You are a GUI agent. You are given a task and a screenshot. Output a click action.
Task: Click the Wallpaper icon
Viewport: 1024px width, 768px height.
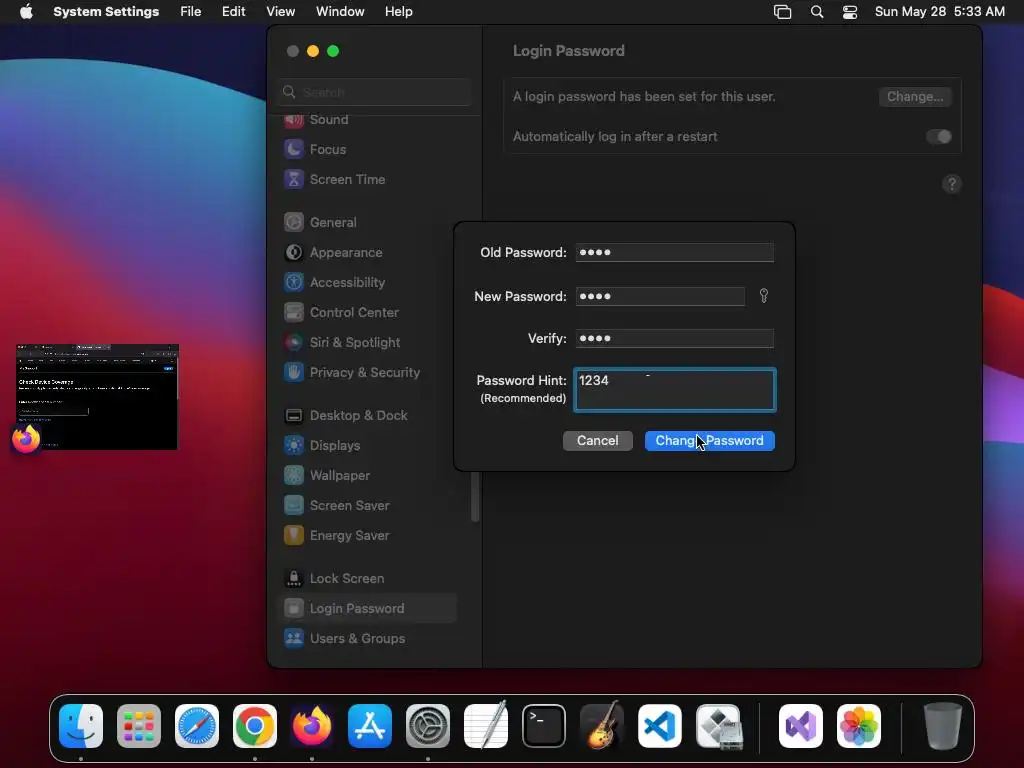(294, 475)
